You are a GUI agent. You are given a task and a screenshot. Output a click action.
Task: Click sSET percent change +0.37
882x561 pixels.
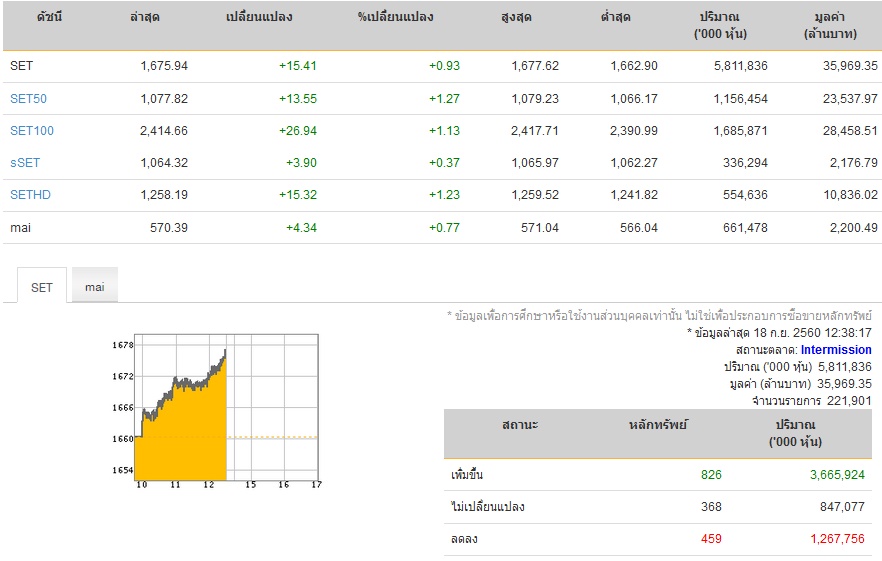[444, 163]
